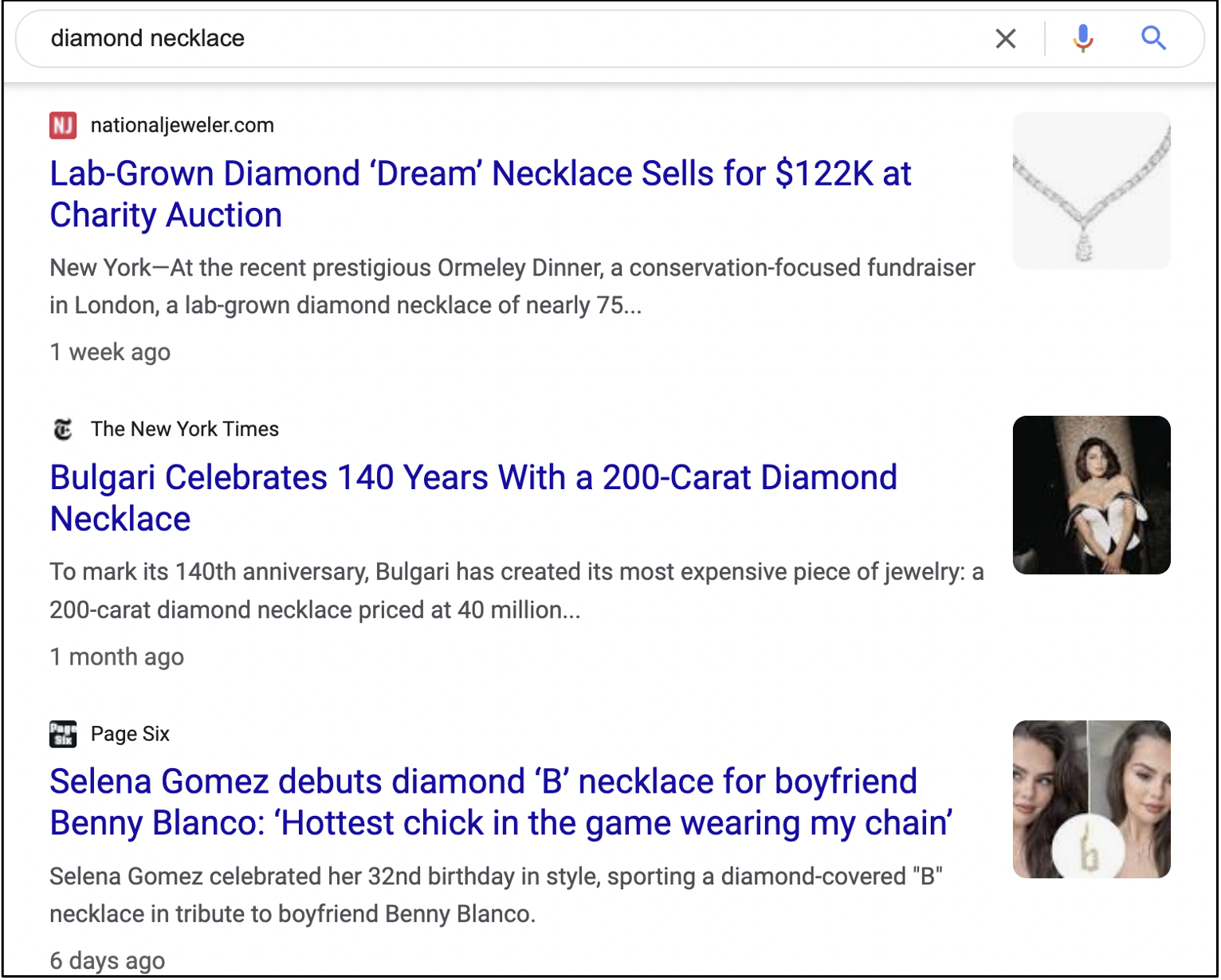Open the Bulgari Celebrates 140 Years headline
Viewport: 1221px width, 980px height.
pyautogui.click(x=473, y=498)
